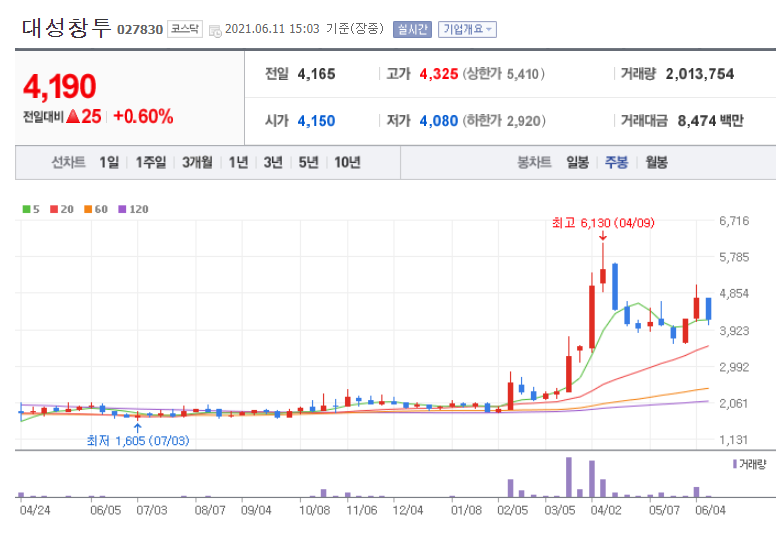This screenshot has height=533, width=776.
Task: Switch to the 월봉 monthly candle chart
Action: (x=656, y=162)
